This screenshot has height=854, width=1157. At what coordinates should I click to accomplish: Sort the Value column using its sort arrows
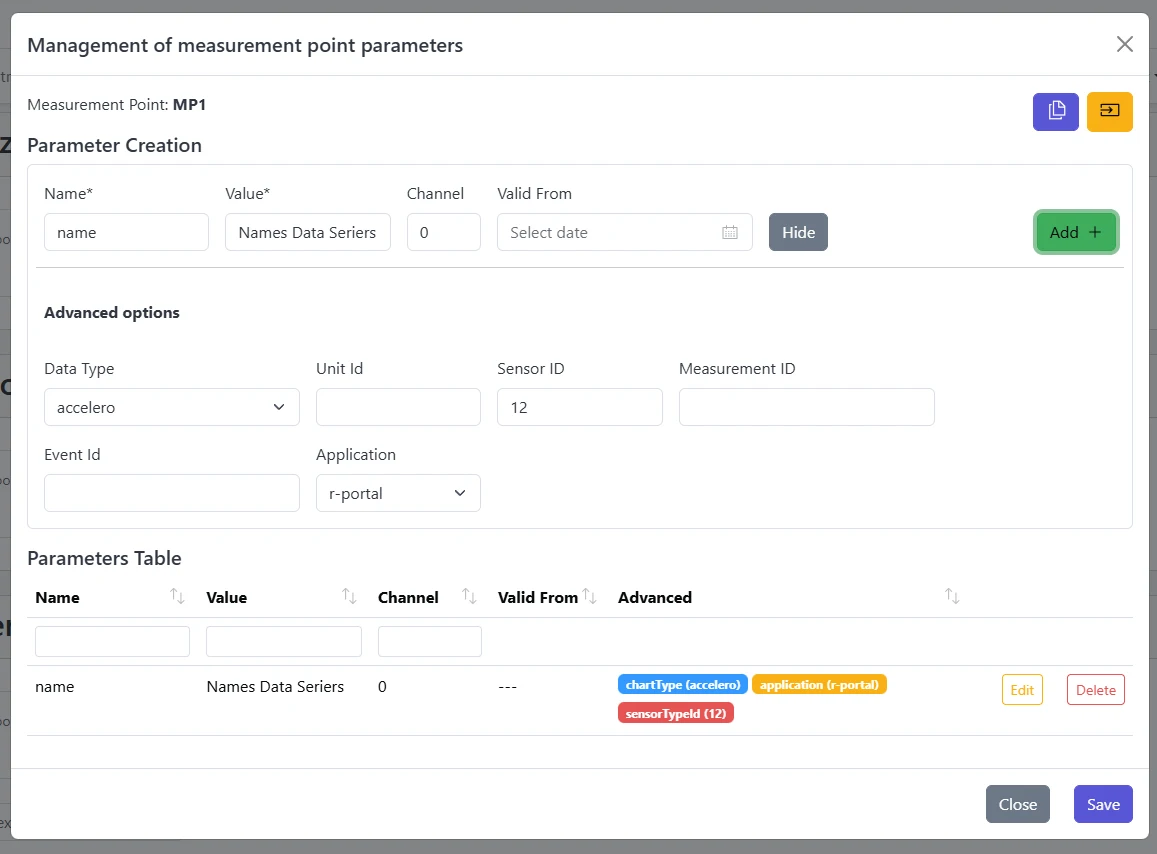tap(349, 596)
